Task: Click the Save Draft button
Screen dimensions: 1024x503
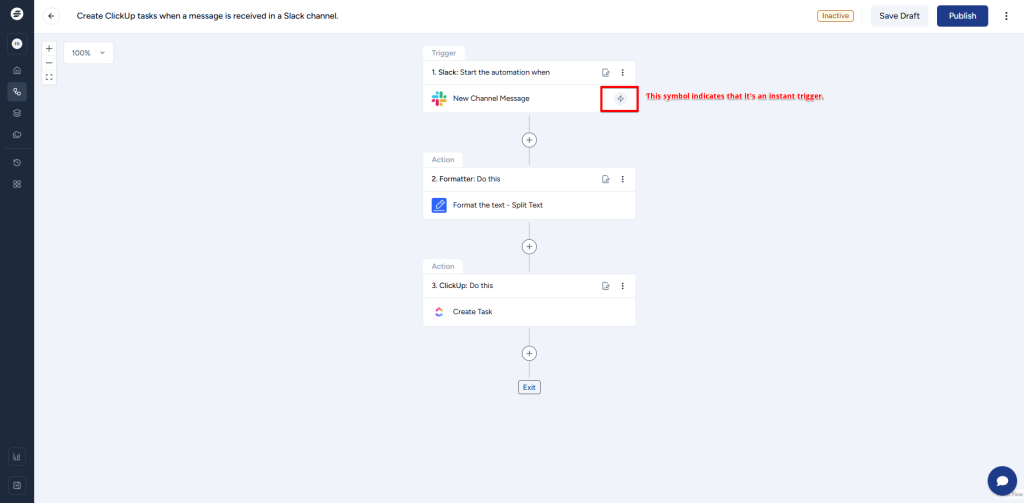Action: 899,16
